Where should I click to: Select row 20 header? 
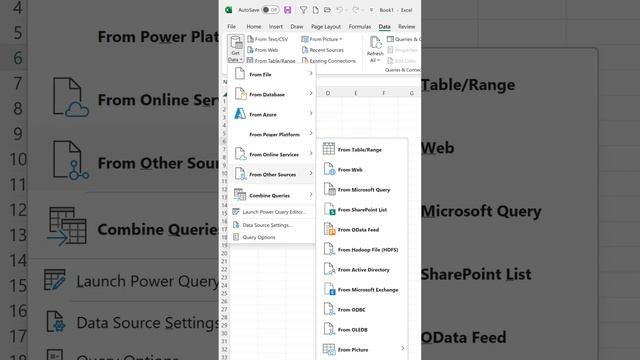coord(224,253)
